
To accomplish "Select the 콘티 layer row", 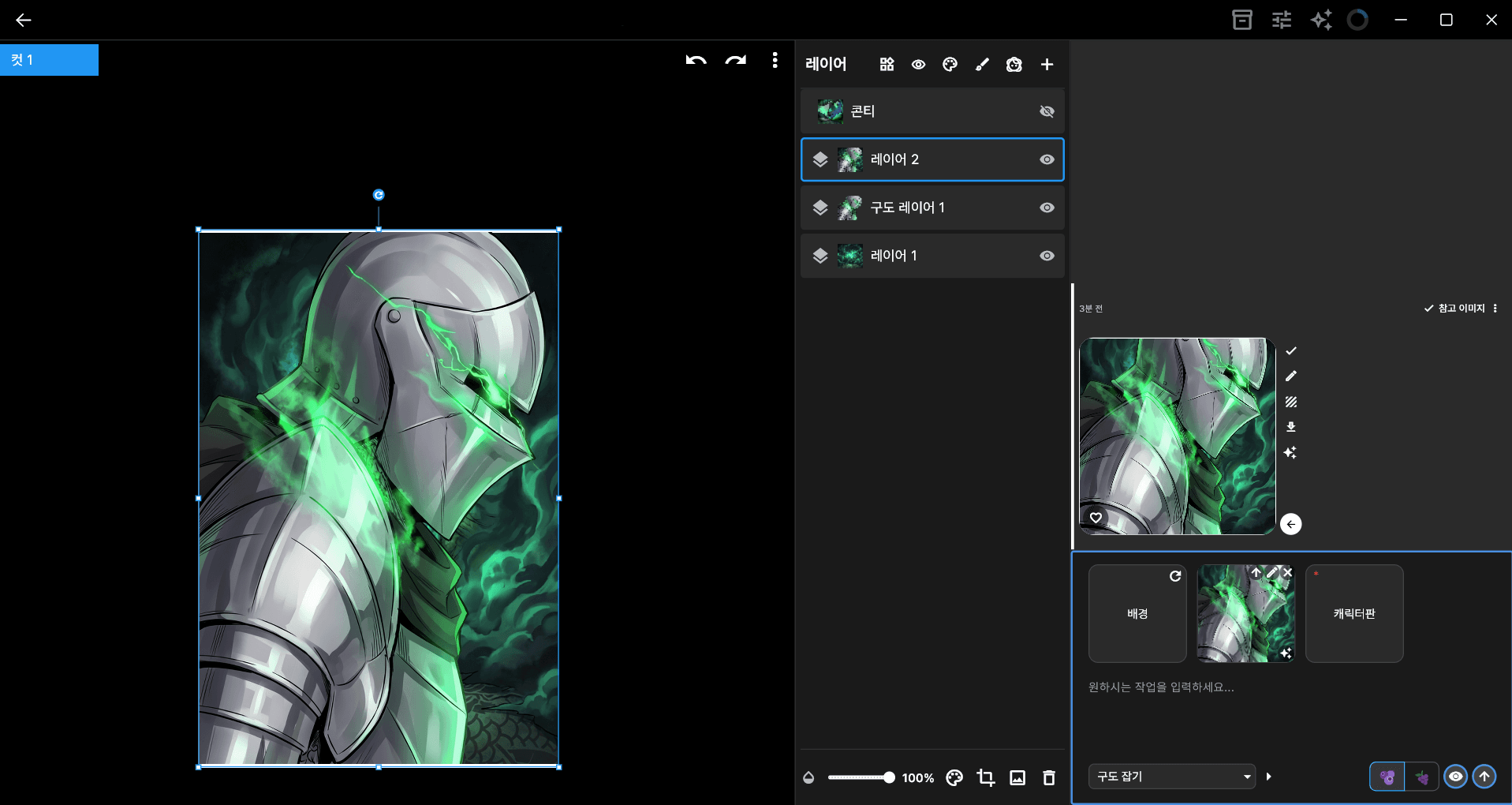I will 932,111.
